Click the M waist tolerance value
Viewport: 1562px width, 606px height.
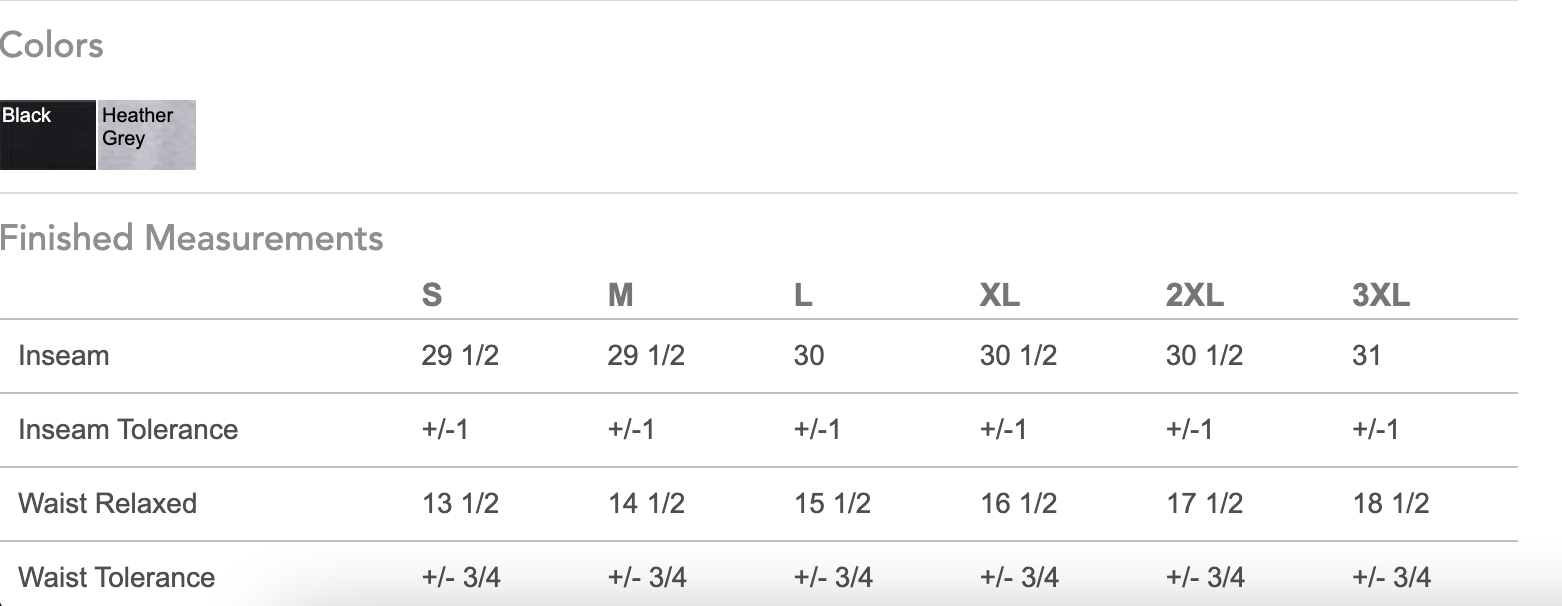coord(647,577)
